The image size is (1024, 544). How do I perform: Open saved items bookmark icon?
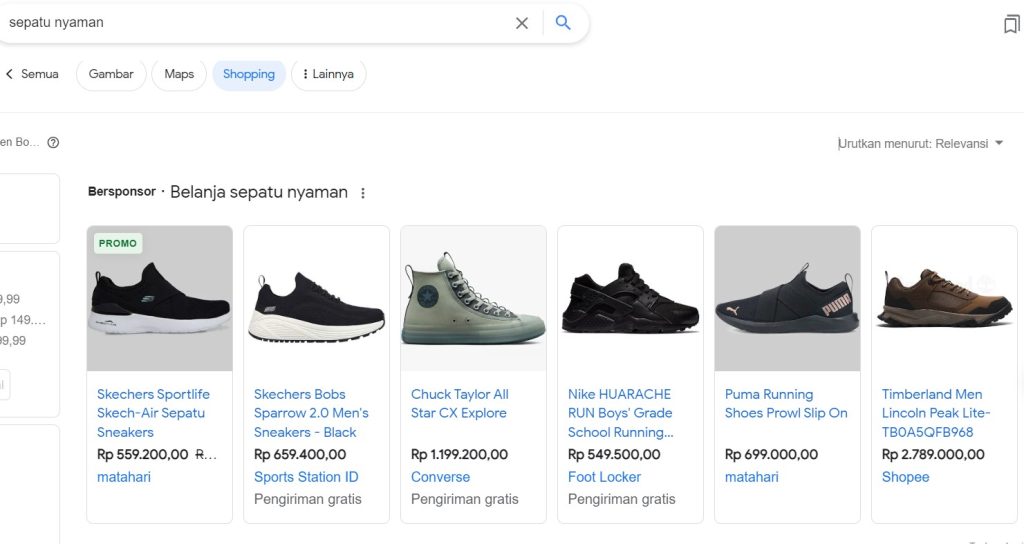point(1012,25)
